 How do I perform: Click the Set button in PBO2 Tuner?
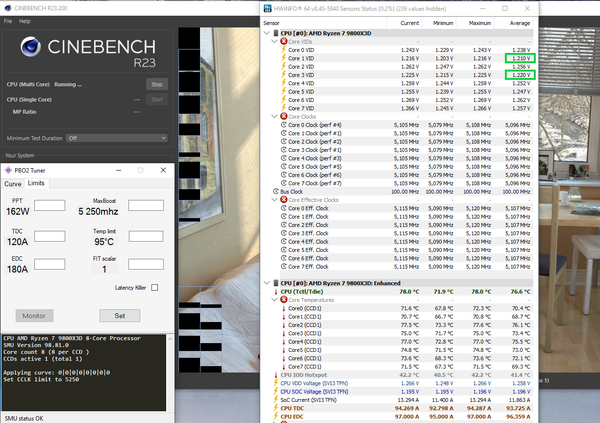pyautogui.click(x=120, y=316)
